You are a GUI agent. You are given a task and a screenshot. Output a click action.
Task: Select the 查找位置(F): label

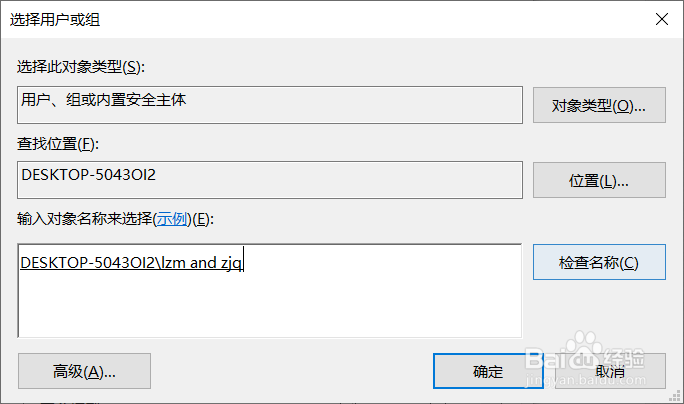point(58,144)
